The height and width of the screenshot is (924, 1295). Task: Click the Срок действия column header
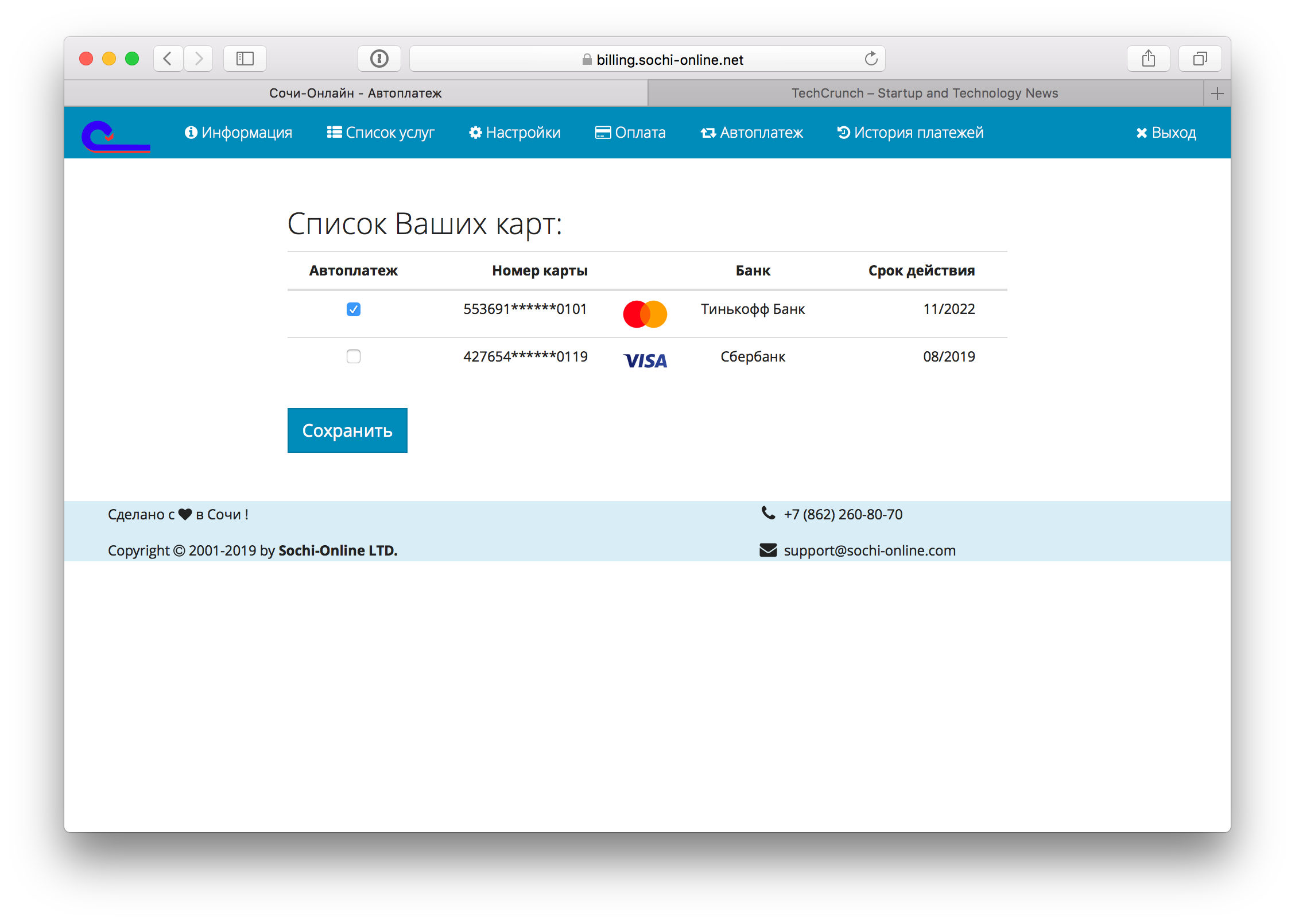click(x=921, y=270)
